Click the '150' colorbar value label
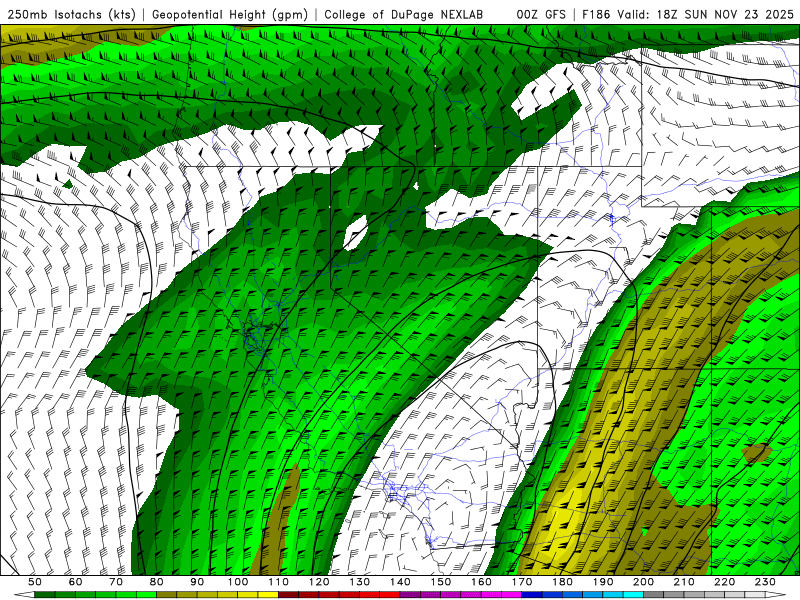This screenshot has height=600, width=800. pos(441,582)
